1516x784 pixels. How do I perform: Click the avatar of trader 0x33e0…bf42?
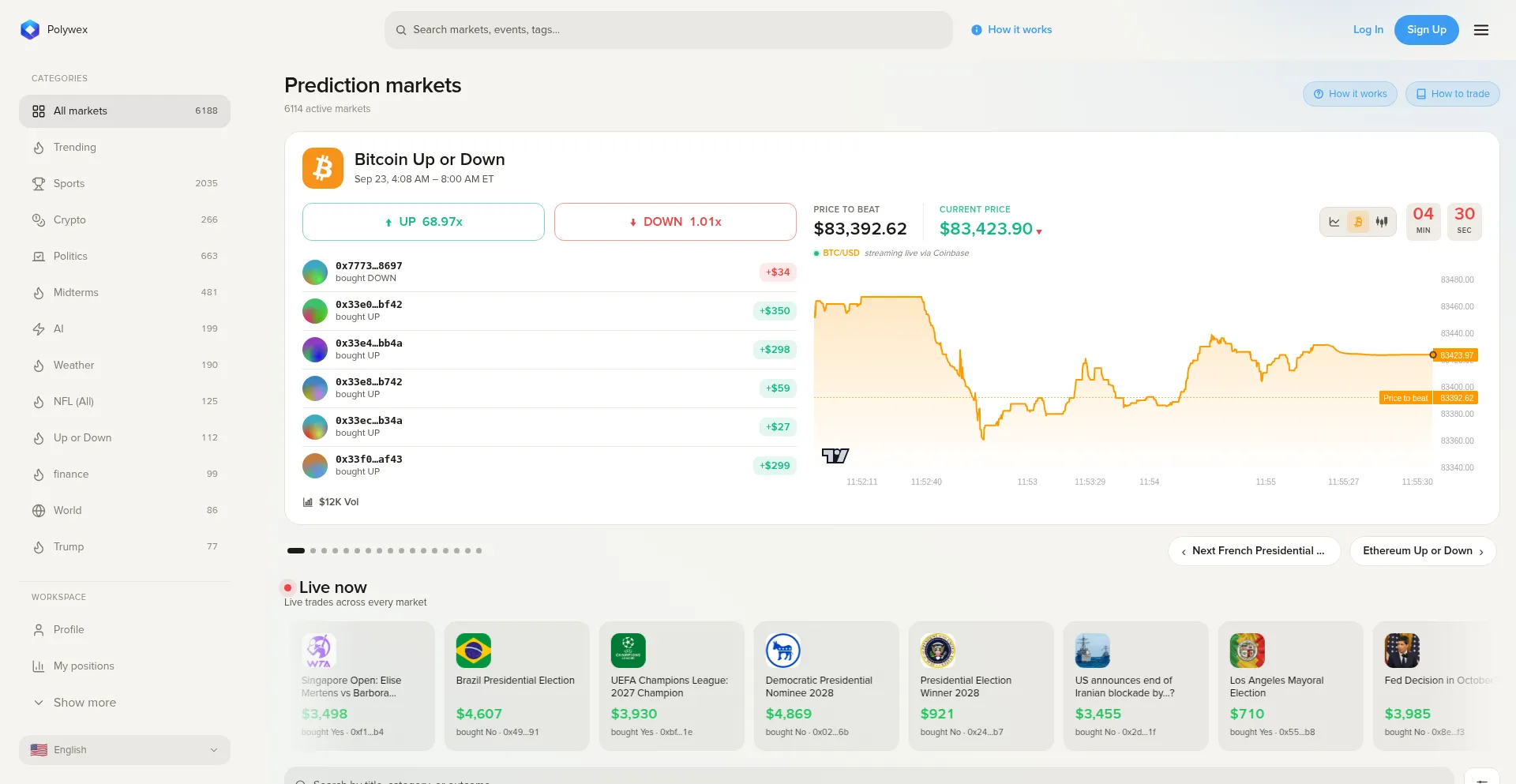coord(315,311)
